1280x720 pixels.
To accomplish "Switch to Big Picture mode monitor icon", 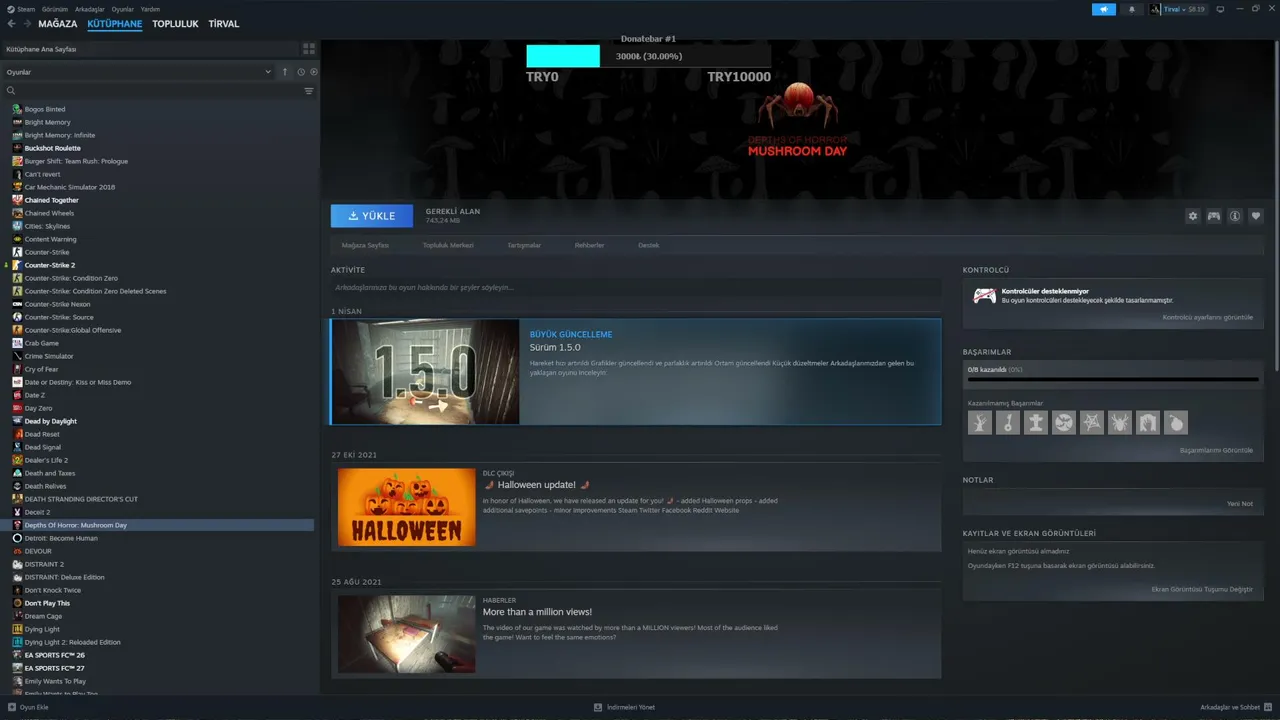I will (x=1220, y=9).
